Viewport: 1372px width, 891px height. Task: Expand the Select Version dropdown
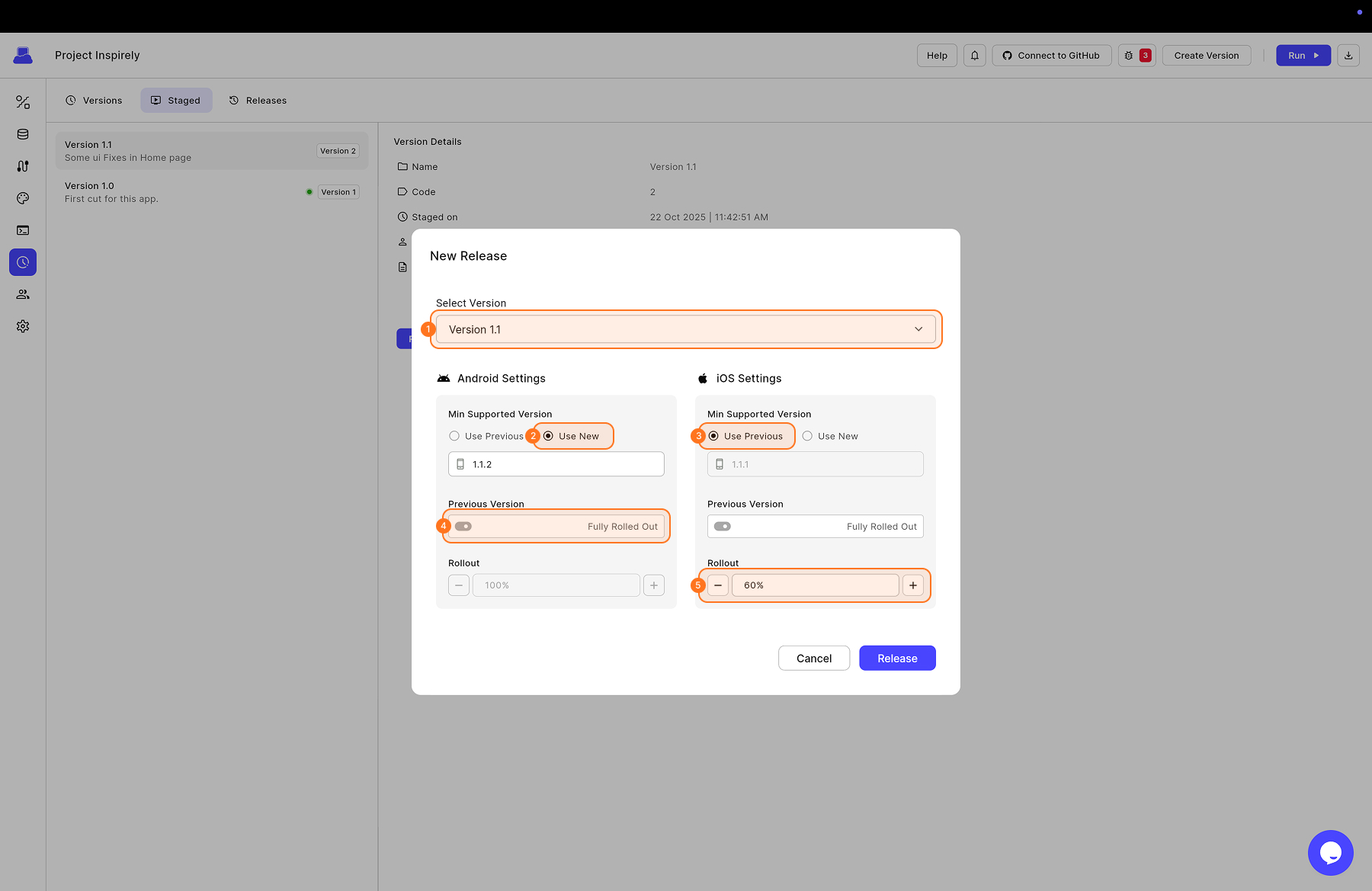(685, 329)
